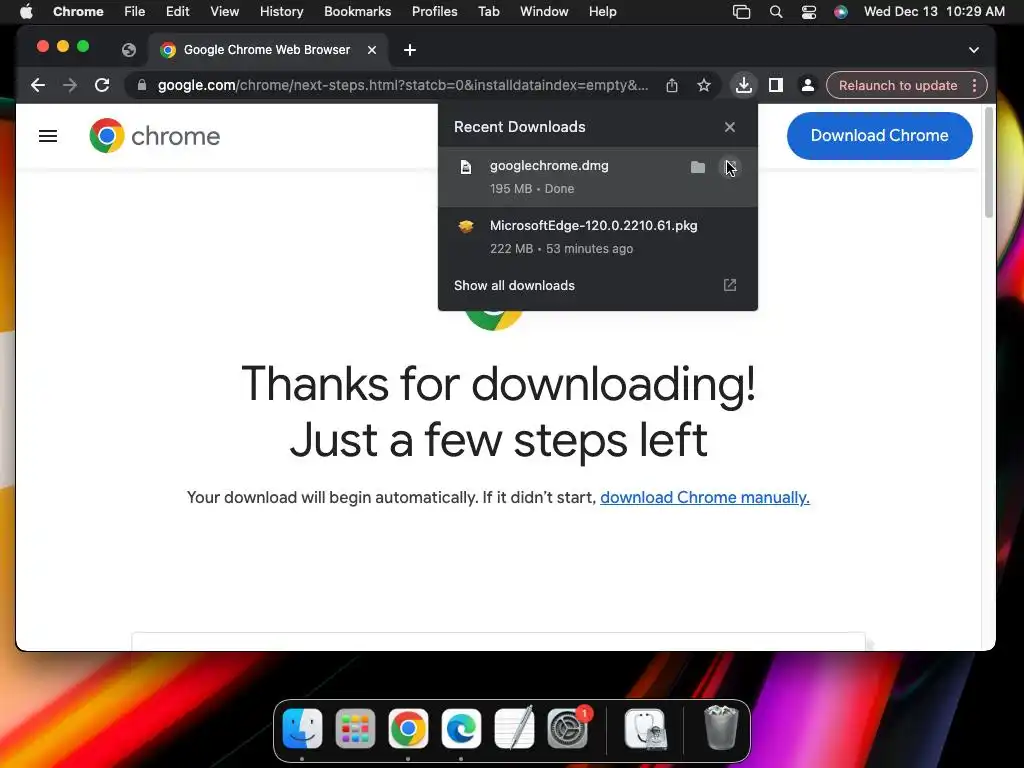Open Chrome three-dot menu

click(x=974, y=86)
